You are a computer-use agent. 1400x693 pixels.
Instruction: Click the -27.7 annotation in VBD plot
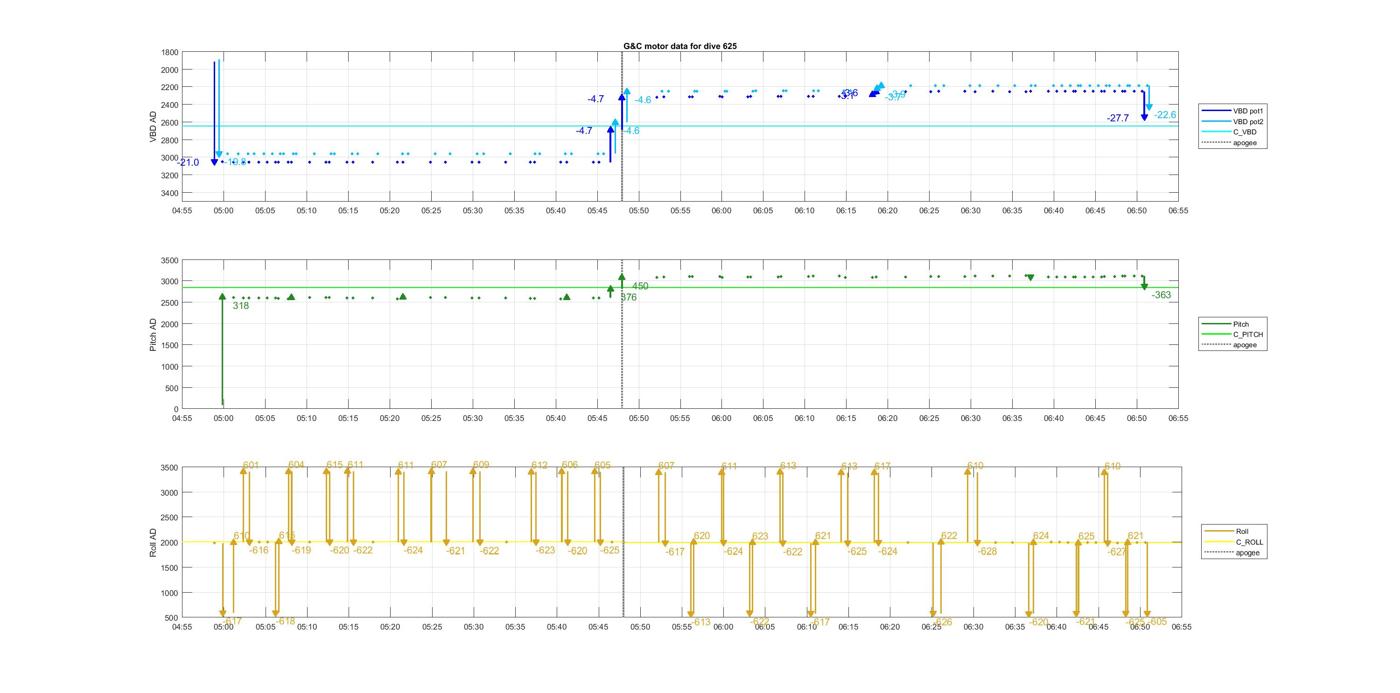click(x=1117, y=118)
